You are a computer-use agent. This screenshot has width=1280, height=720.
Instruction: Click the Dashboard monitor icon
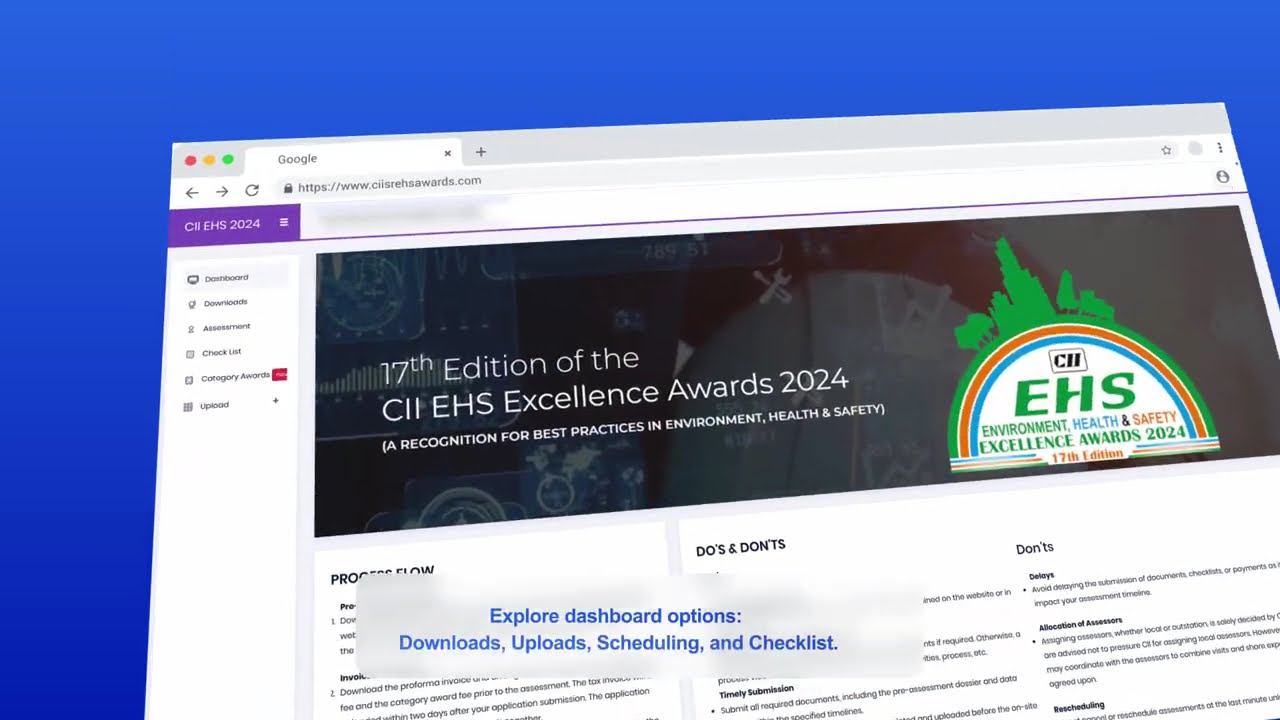click(x=193, y=279)
